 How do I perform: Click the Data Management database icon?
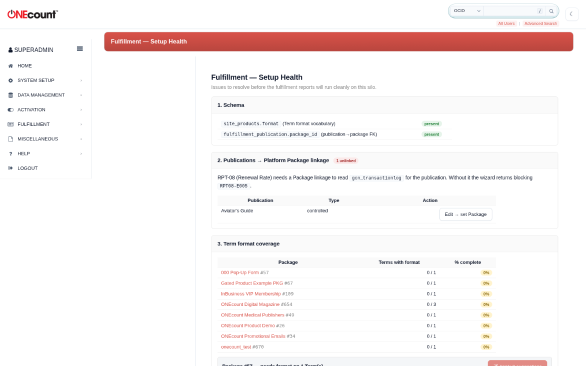click(x=10, y=95)
